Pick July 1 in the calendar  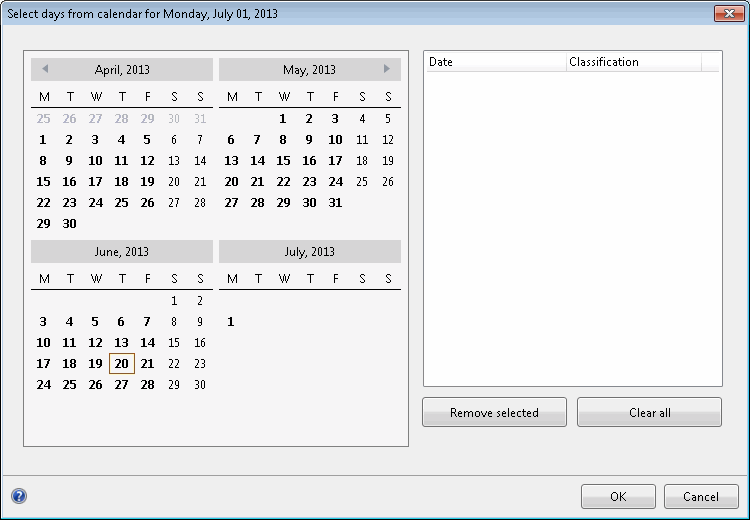231,322
